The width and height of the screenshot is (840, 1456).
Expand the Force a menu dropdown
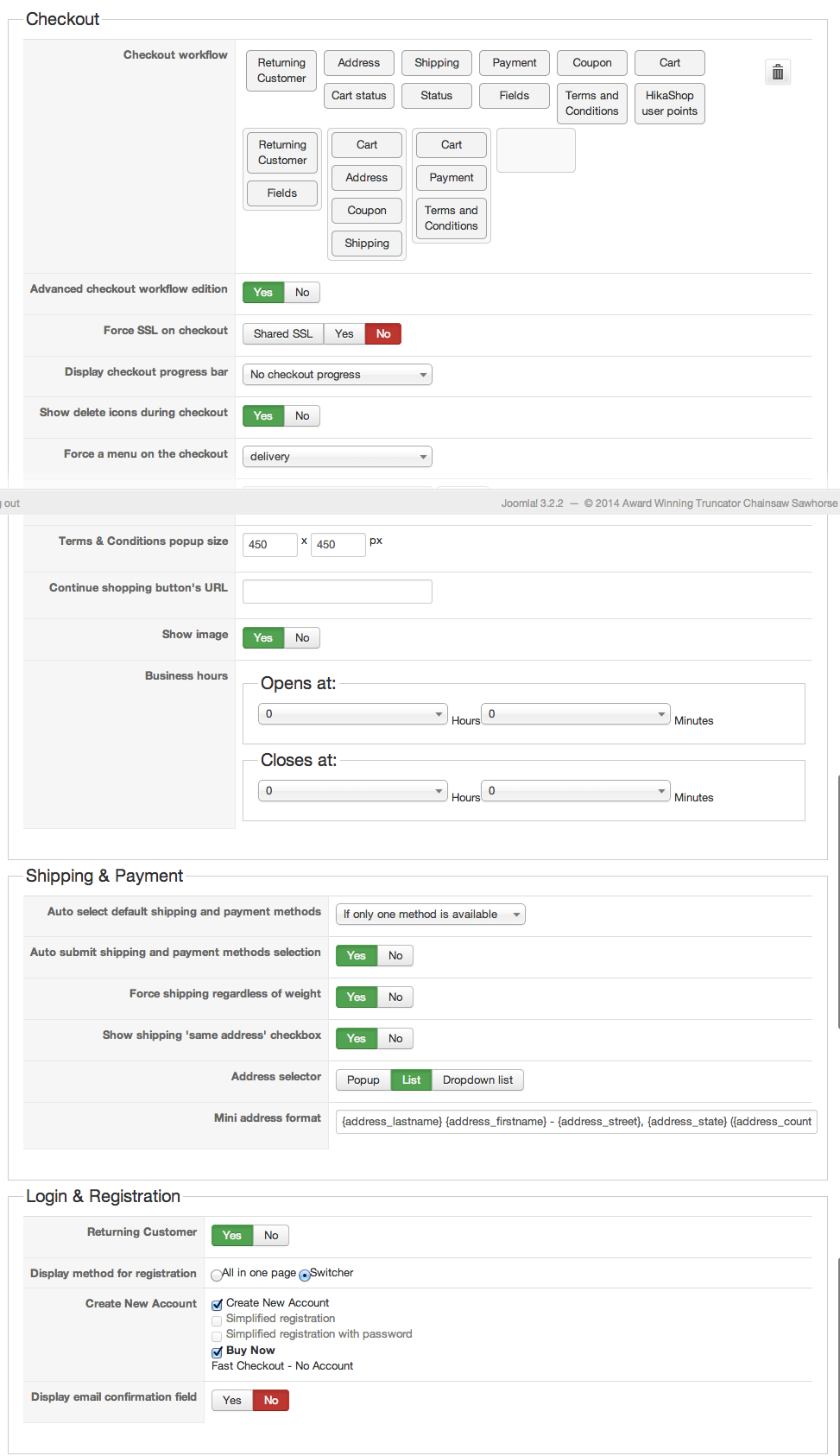coord(337,457)
